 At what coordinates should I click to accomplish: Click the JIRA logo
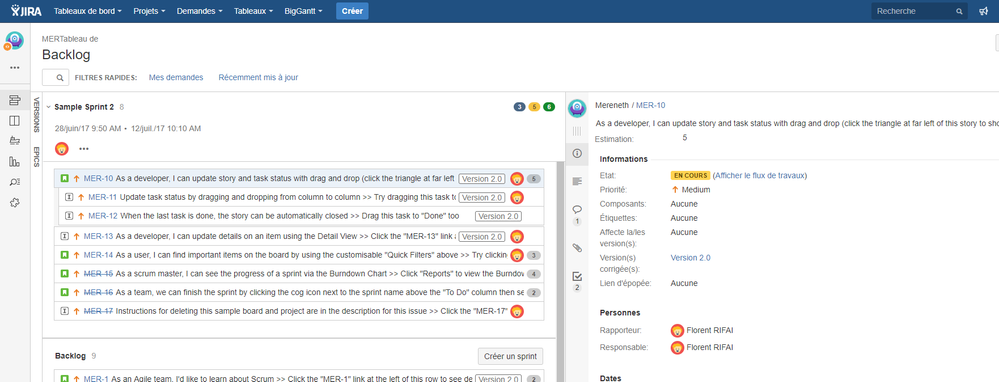(x=26, y=11)
